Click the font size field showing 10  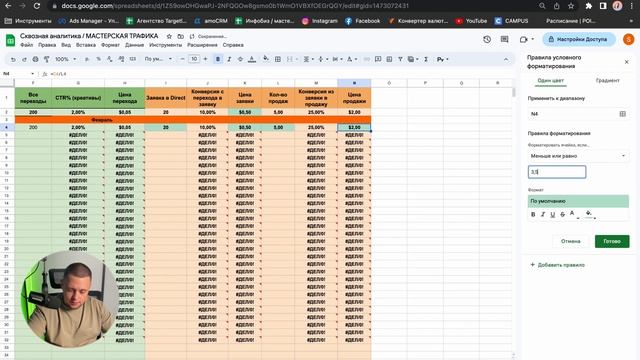point(194,59)
